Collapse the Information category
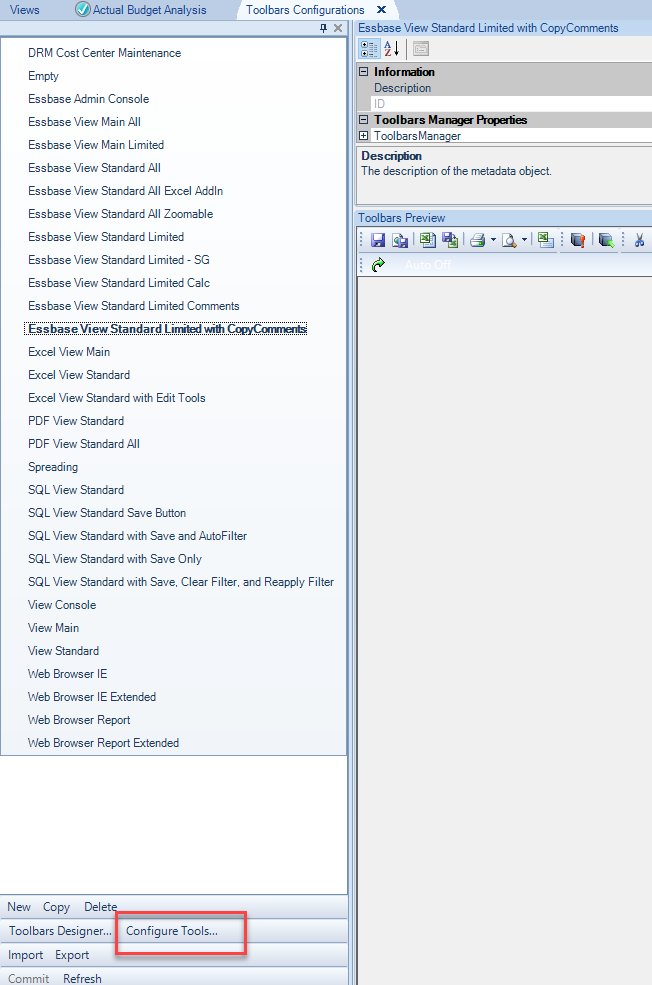Viewport: 652px width, 985px height. (x=364, y=72)
